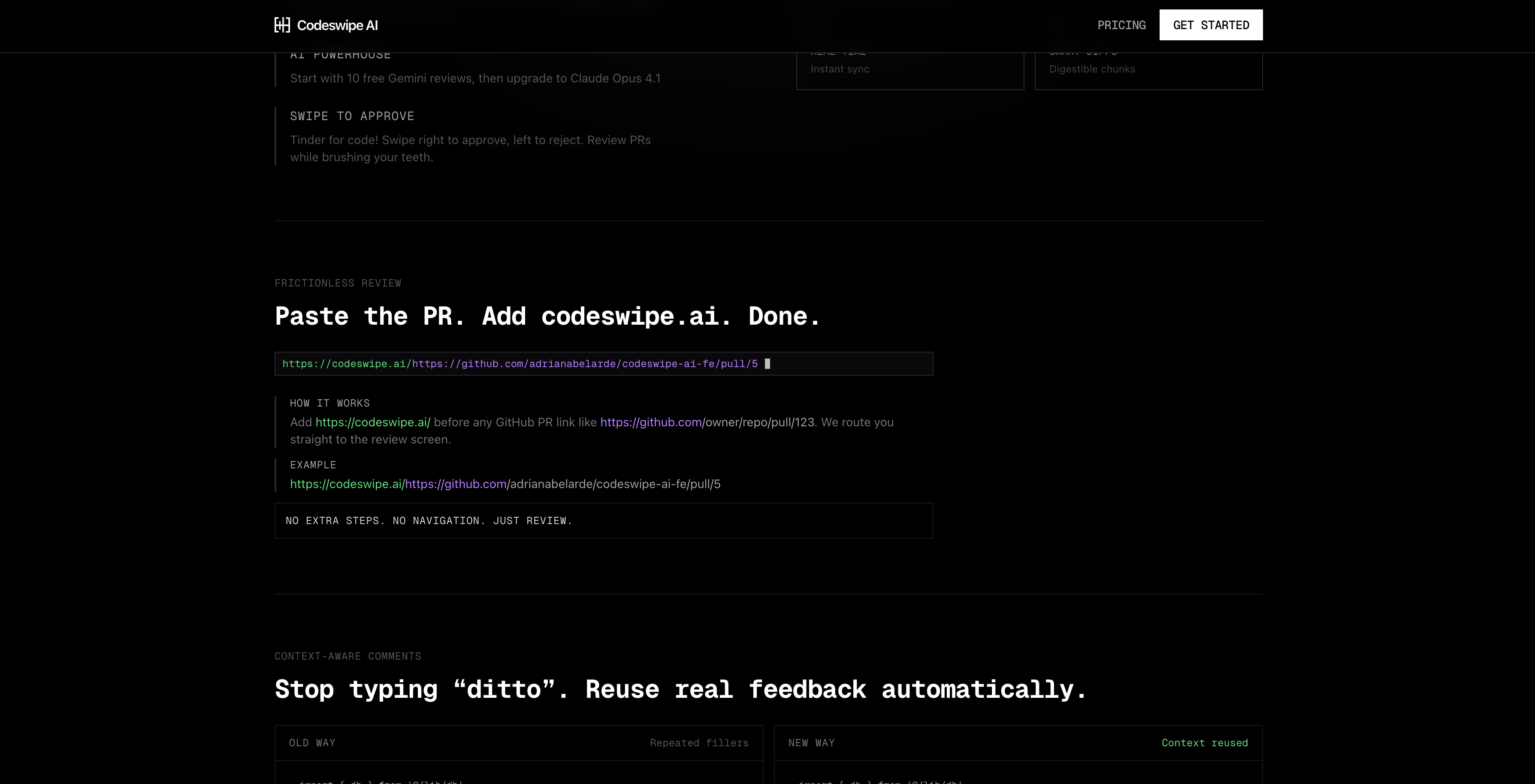Click the Codeswipe AI logo icon

pos(282,25)
